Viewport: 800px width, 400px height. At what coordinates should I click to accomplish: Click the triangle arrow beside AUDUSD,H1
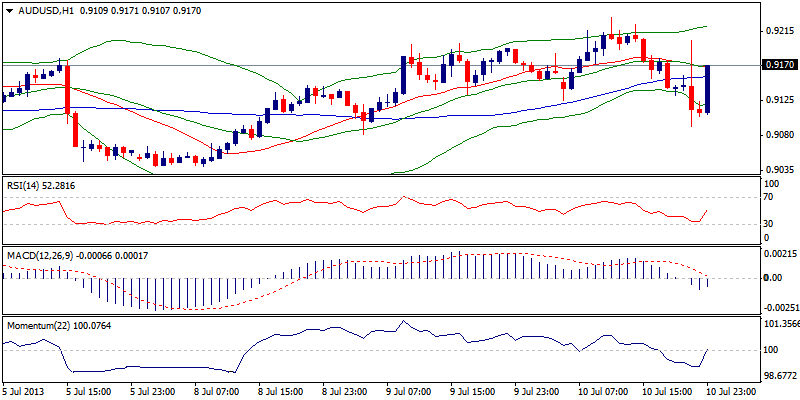[x=8, y=9]
